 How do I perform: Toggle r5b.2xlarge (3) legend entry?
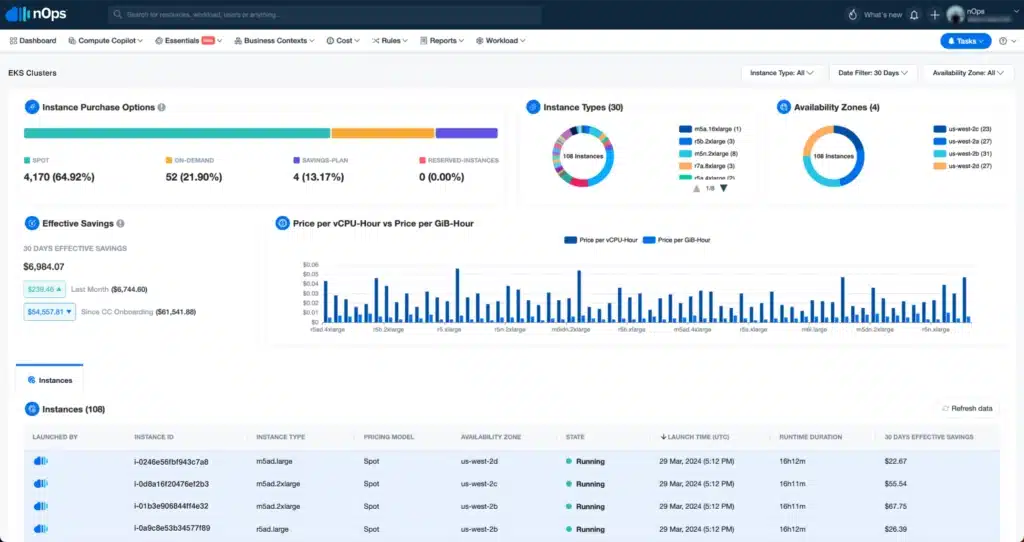coord(707,141)
